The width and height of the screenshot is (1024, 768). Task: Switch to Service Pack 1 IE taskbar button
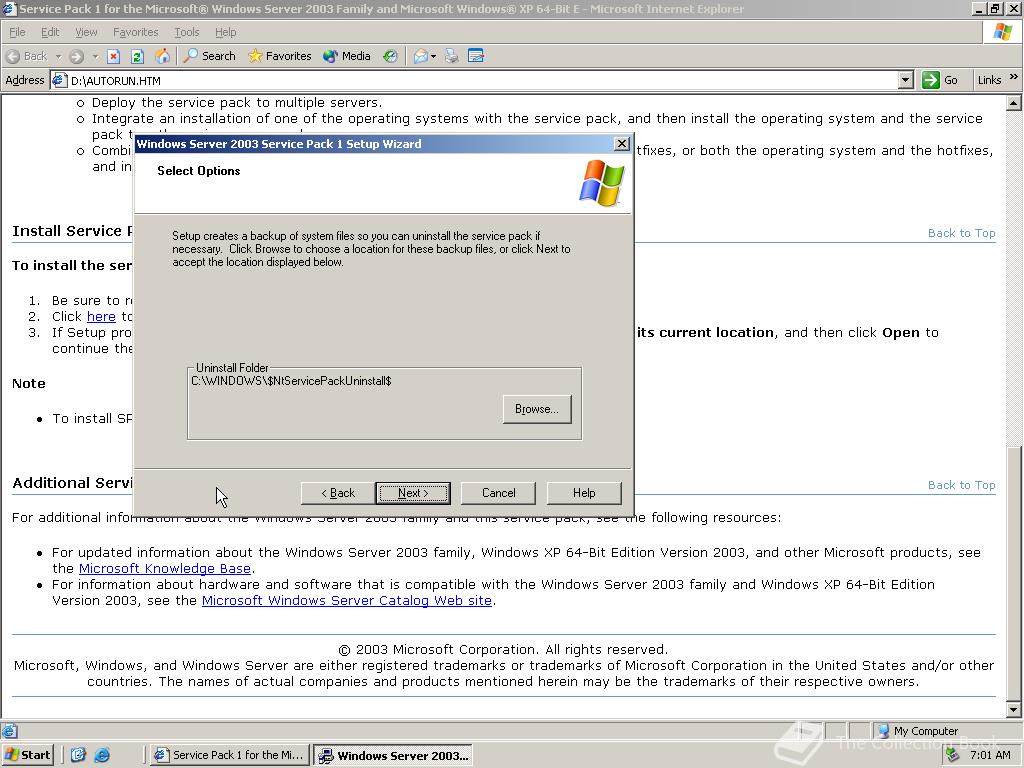[229, 755]
